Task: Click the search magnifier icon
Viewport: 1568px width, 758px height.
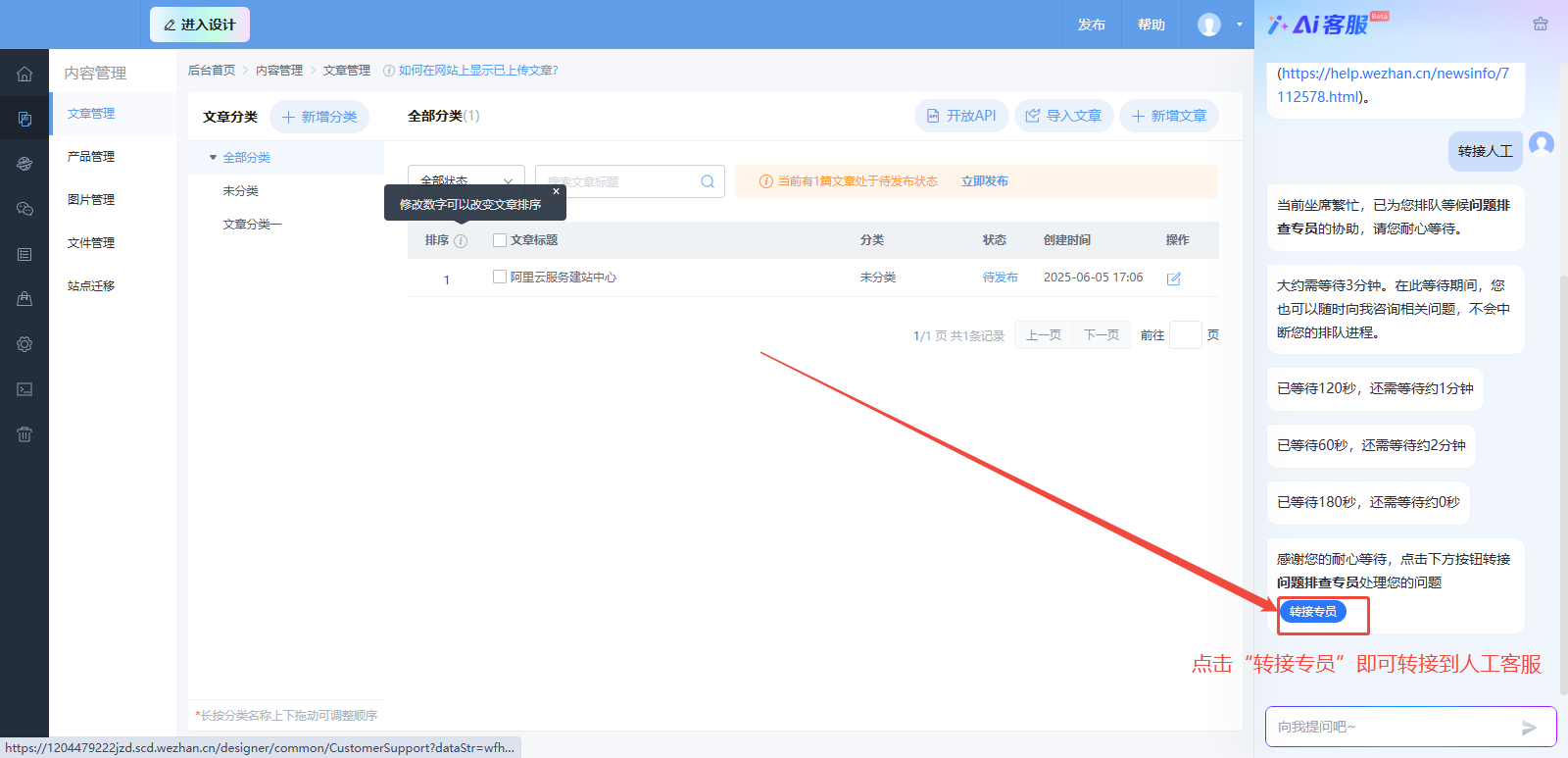Action: [x=708, y=181]
